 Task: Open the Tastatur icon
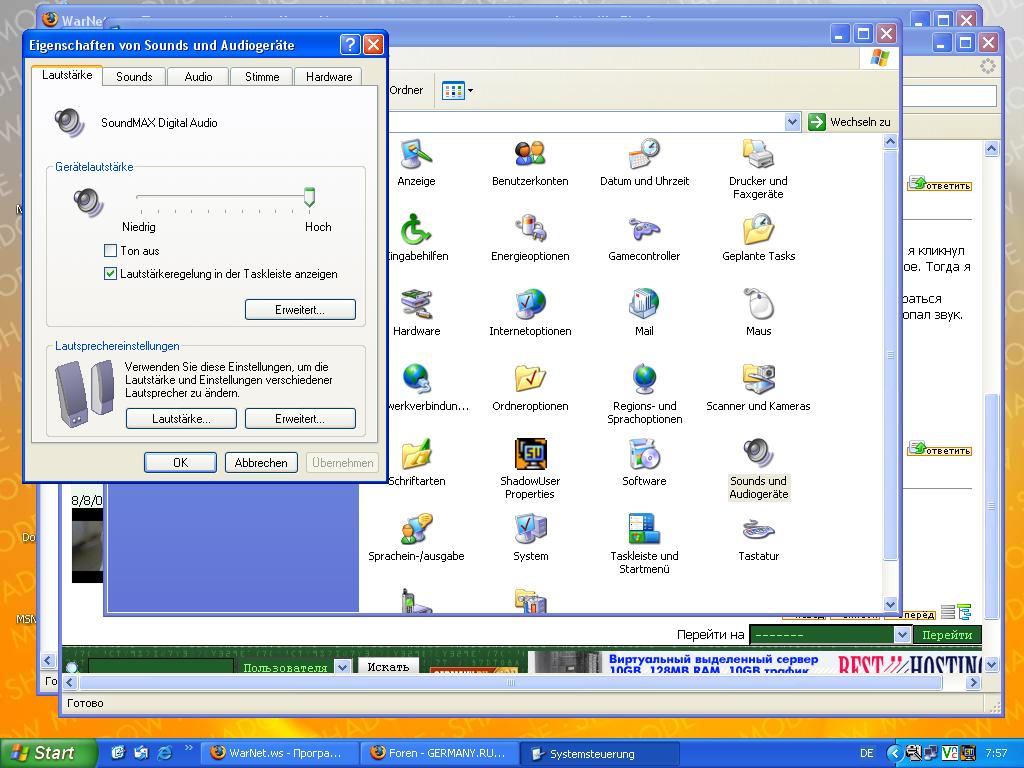coord(758,531)
